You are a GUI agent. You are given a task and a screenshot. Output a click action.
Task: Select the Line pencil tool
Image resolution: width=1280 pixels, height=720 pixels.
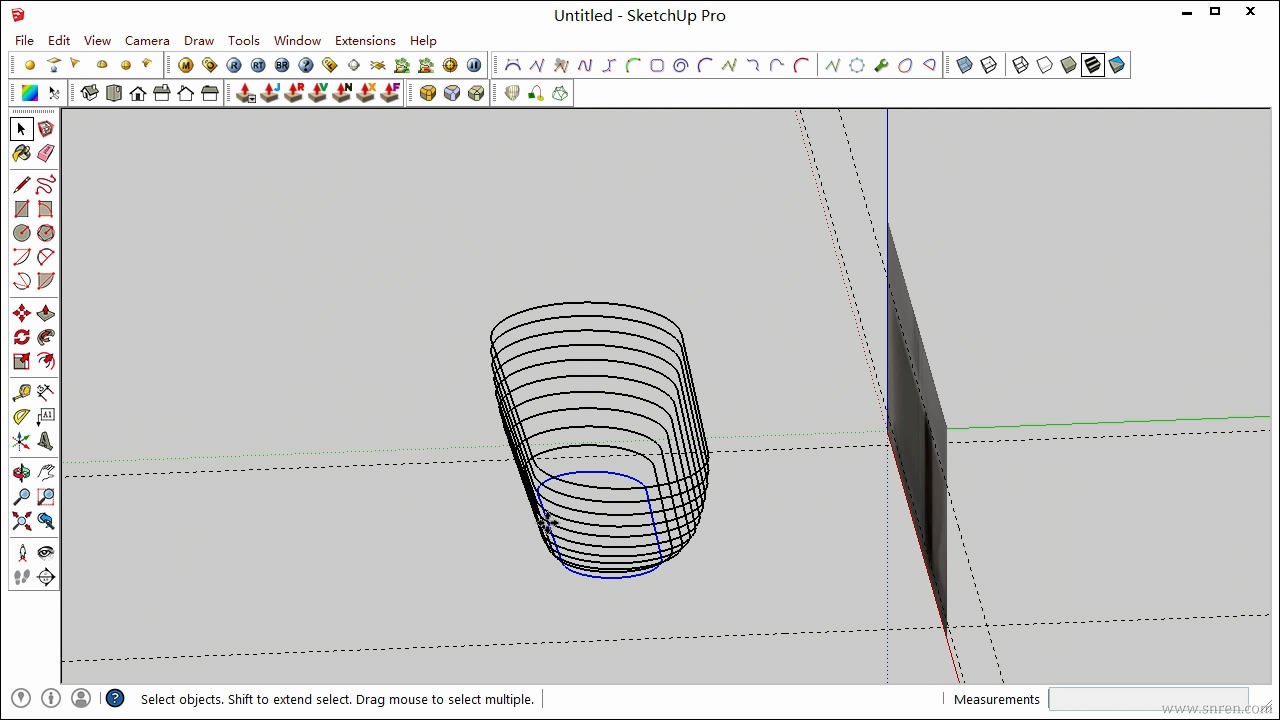click(21, 185)
